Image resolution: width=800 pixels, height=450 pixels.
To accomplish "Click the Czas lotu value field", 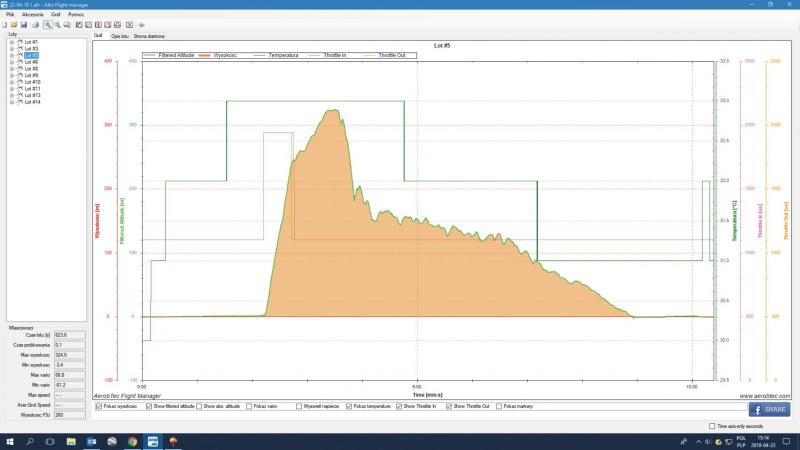I will (x=68, y=335).
